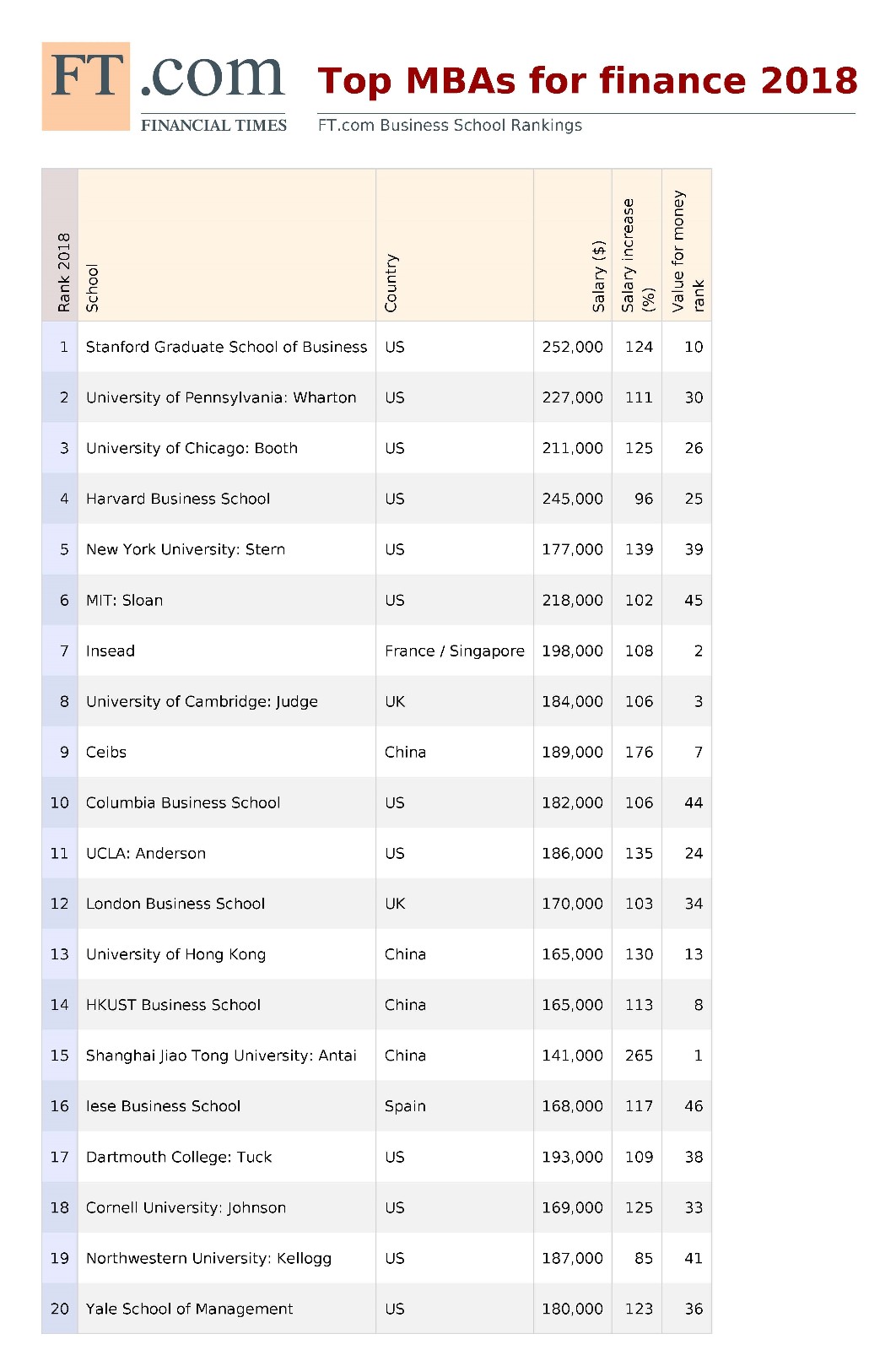Image resolution: width=896 pixels, height=1350 pixels.
Task: Select the 'Top MBAs for finance 2018' title
Action: click(x=587, y=81)
